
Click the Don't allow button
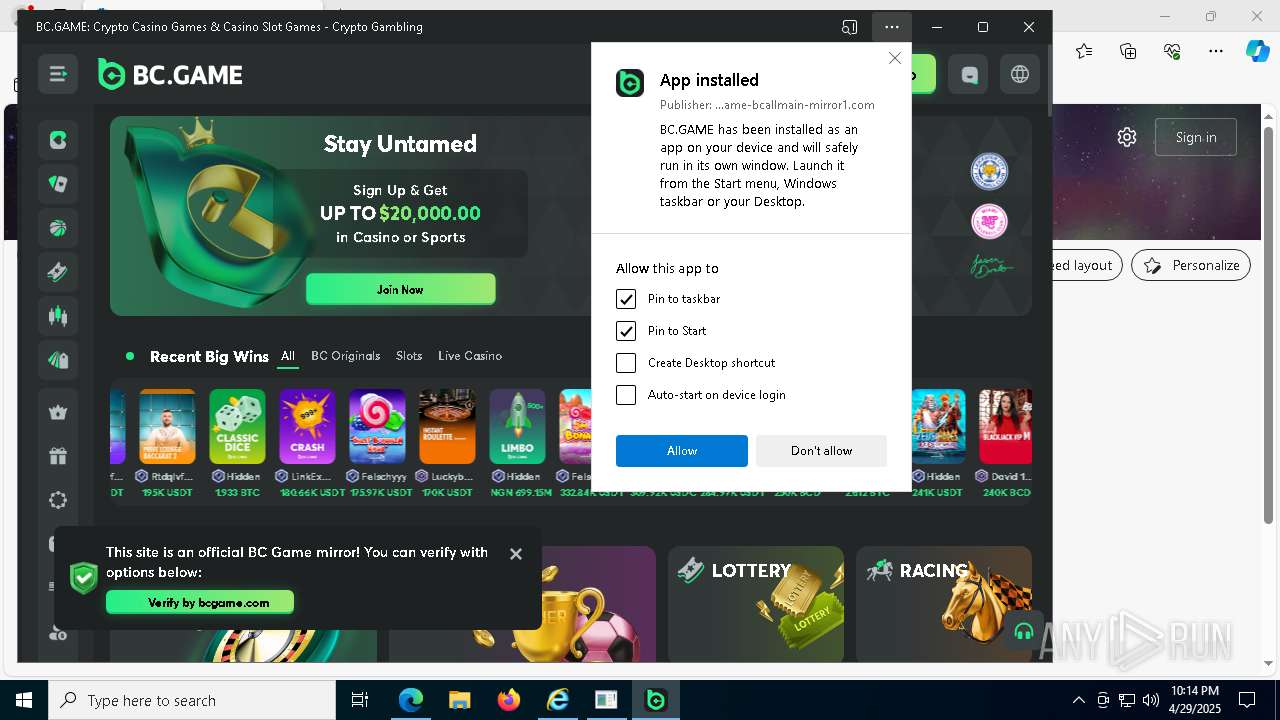[821, 451]
